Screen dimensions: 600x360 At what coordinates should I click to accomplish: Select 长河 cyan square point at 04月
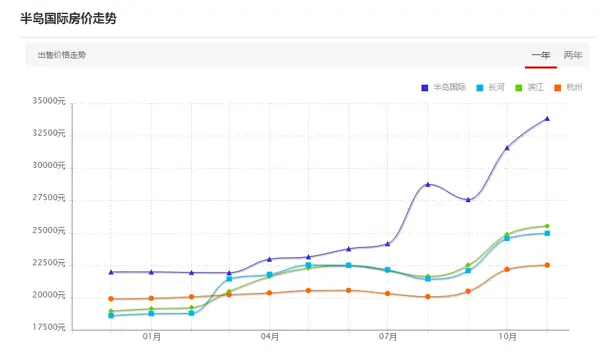(x=269, y=275)
